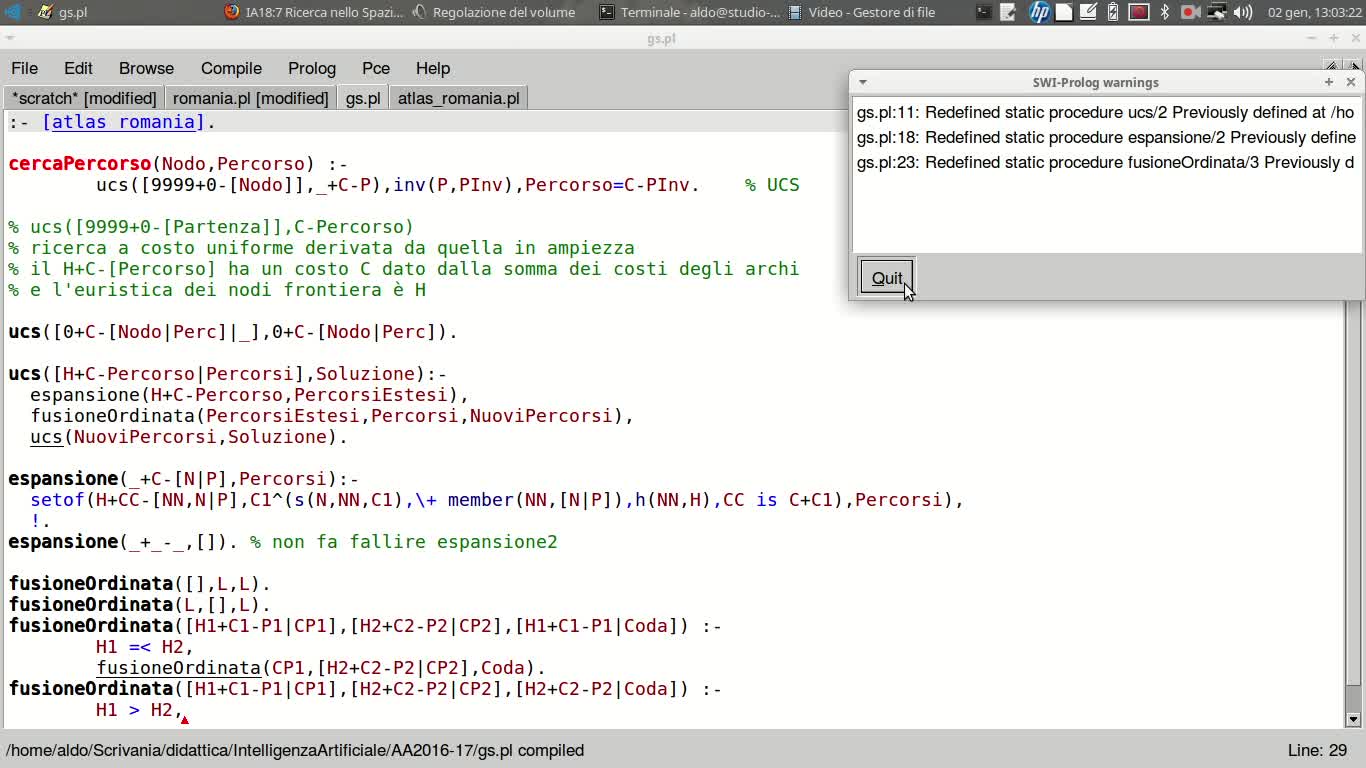Open Video - Gestore di file window
The height and width of the screenshot is (768, 1366).
click(x=862, y=12)
